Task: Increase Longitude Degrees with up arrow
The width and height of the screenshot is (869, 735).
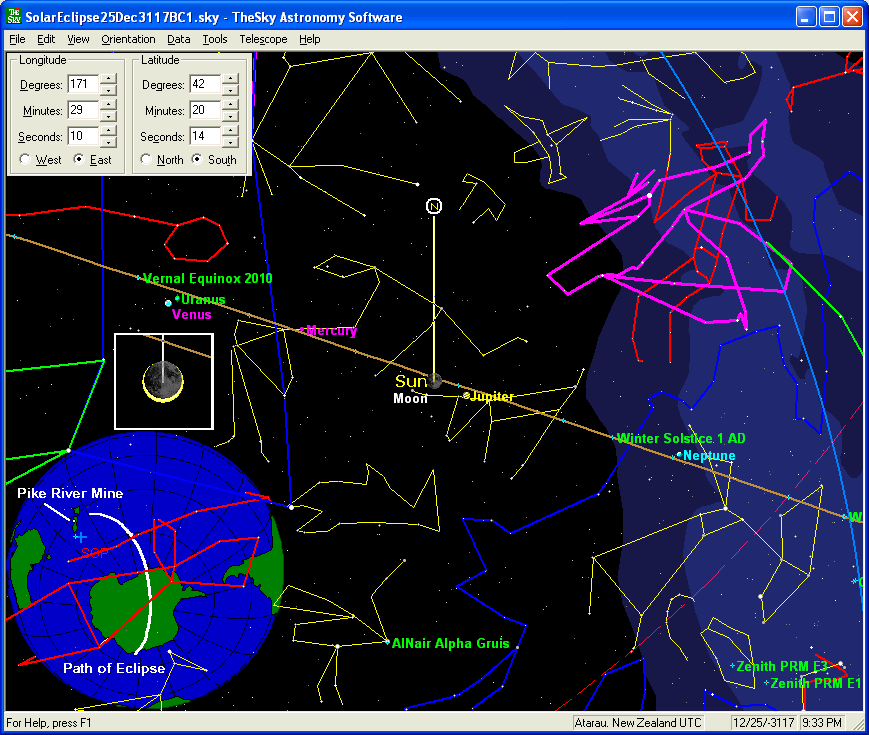Action: (109, 79)
